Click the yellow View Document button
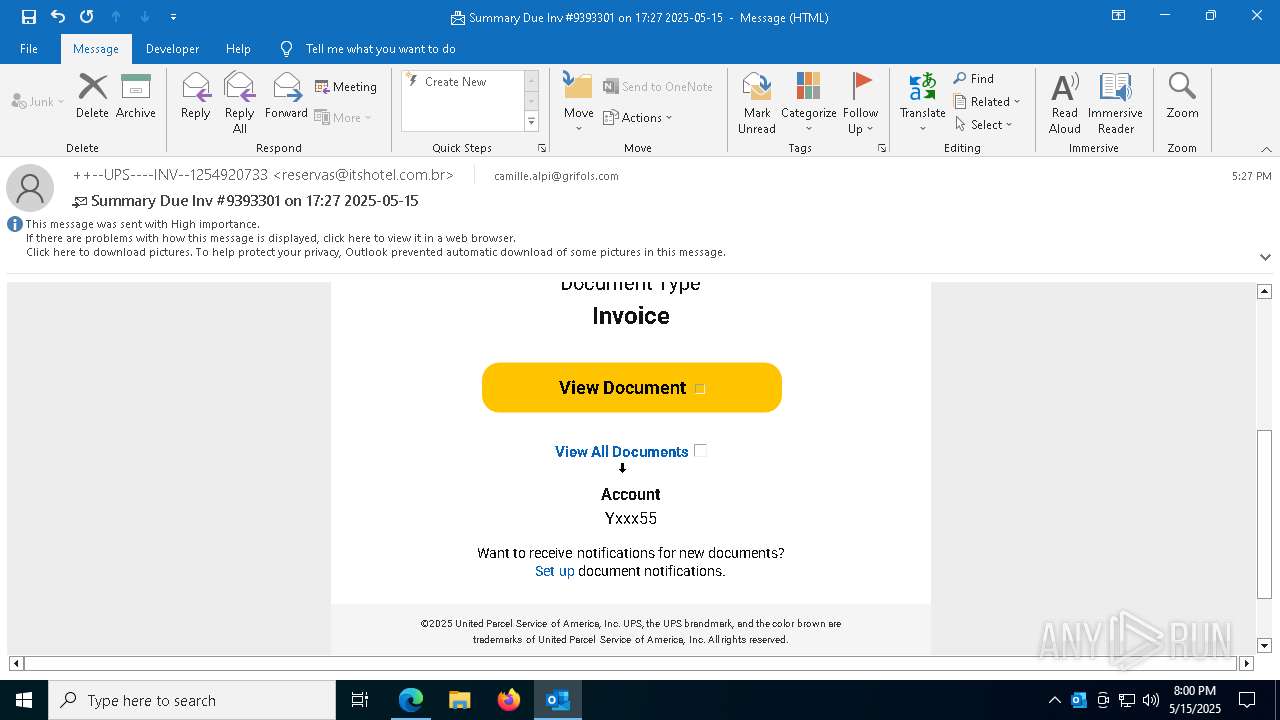1280x720 pixels. (x=632, y=387)
